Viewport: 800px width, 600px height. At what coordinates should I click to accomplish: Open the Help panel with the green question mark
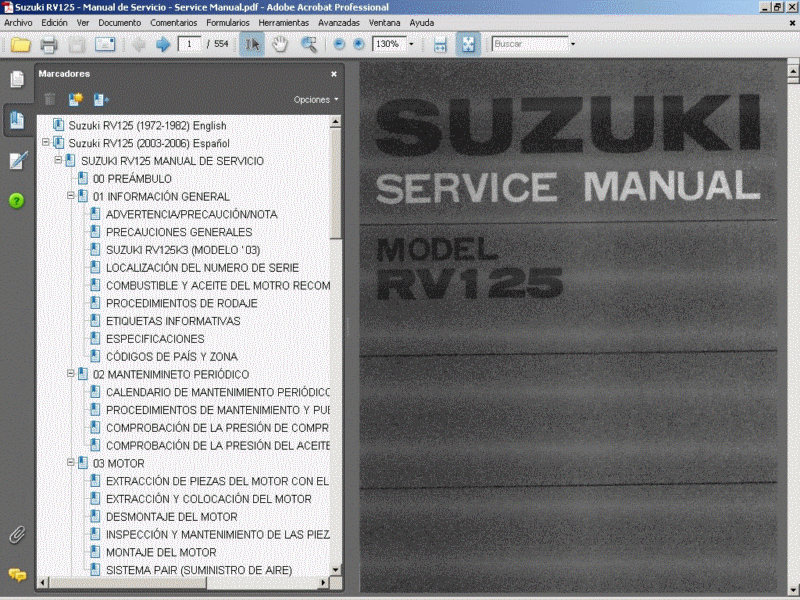[x=16, y=200]
